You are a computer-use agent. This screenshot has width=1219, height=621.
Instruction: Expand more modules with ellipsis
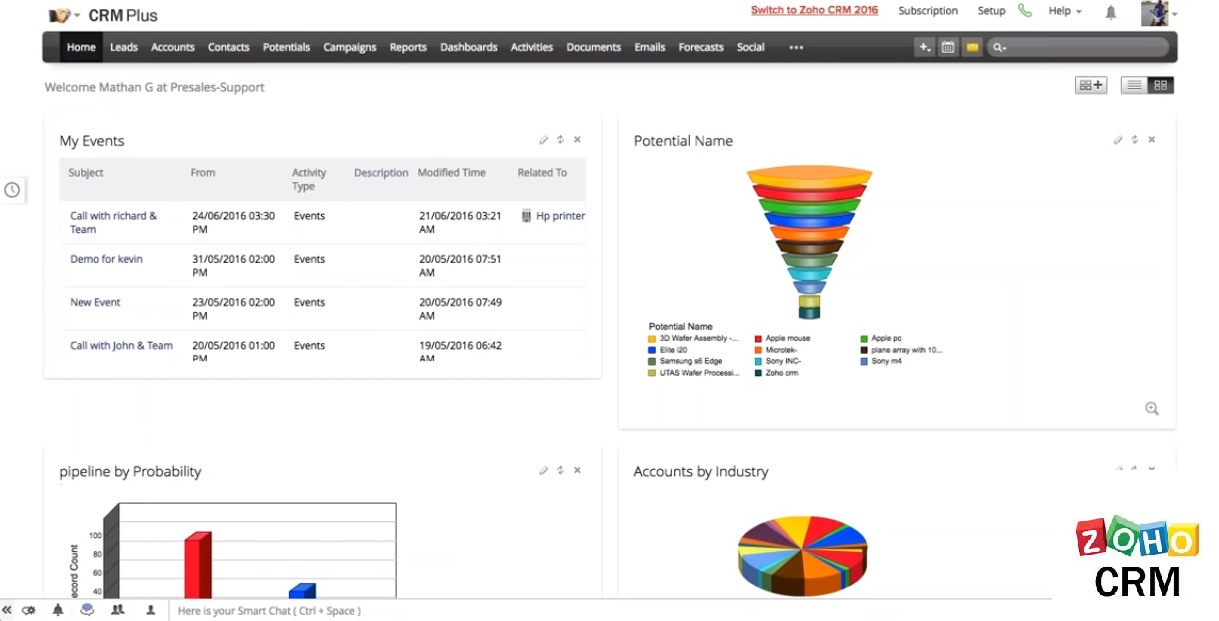(x=796, y=47)
